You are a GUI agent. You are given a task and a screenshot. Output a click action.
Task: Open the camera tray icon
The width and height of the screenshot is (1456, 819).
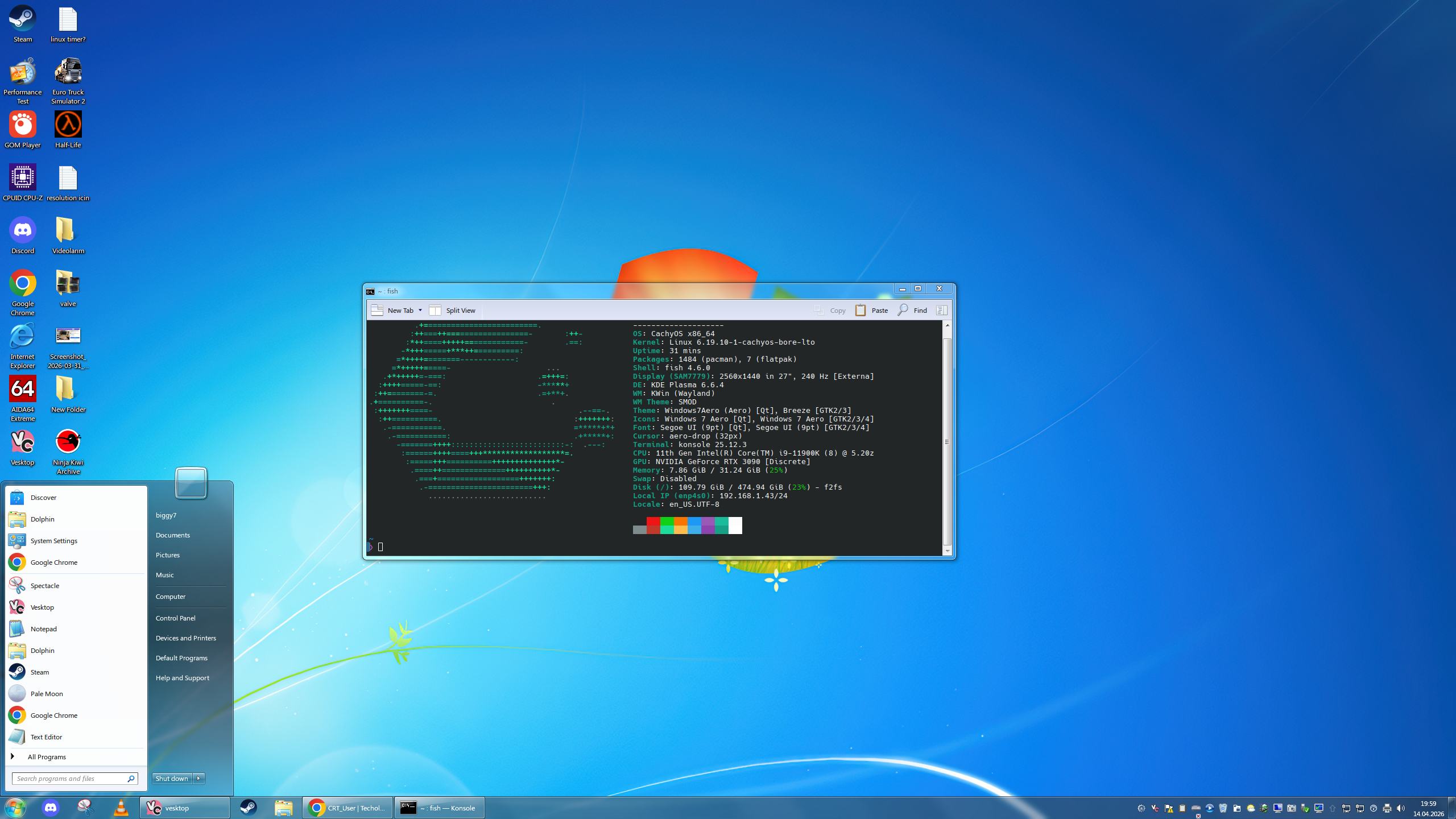(1292, 808)
